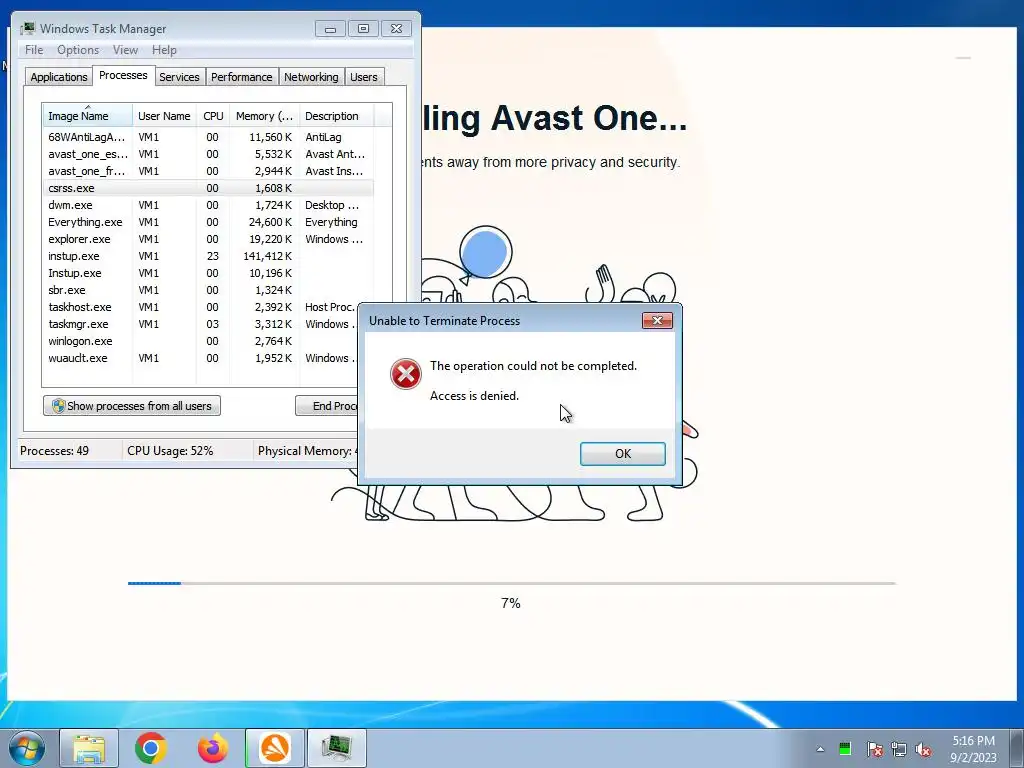
Task: Switch to the Applications tab
Action: (59, 77)
